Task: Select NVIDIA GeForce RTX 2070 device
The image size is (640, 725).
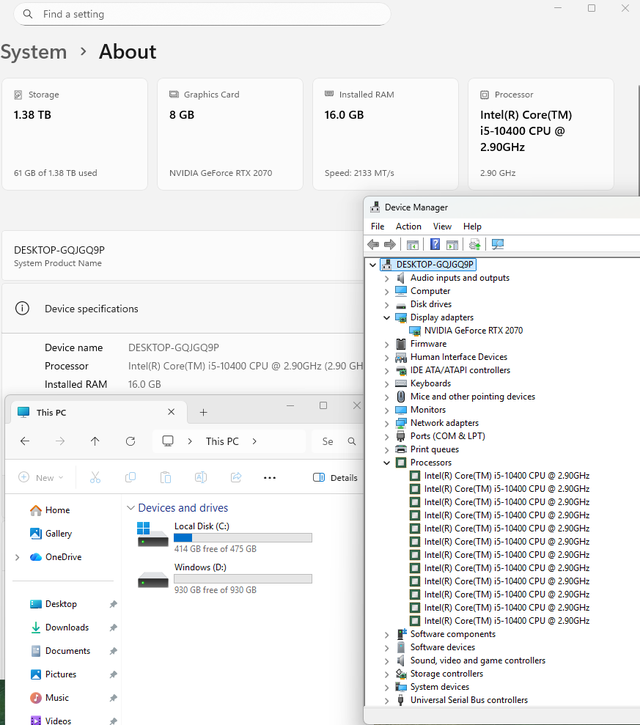Action: [472, 330]
